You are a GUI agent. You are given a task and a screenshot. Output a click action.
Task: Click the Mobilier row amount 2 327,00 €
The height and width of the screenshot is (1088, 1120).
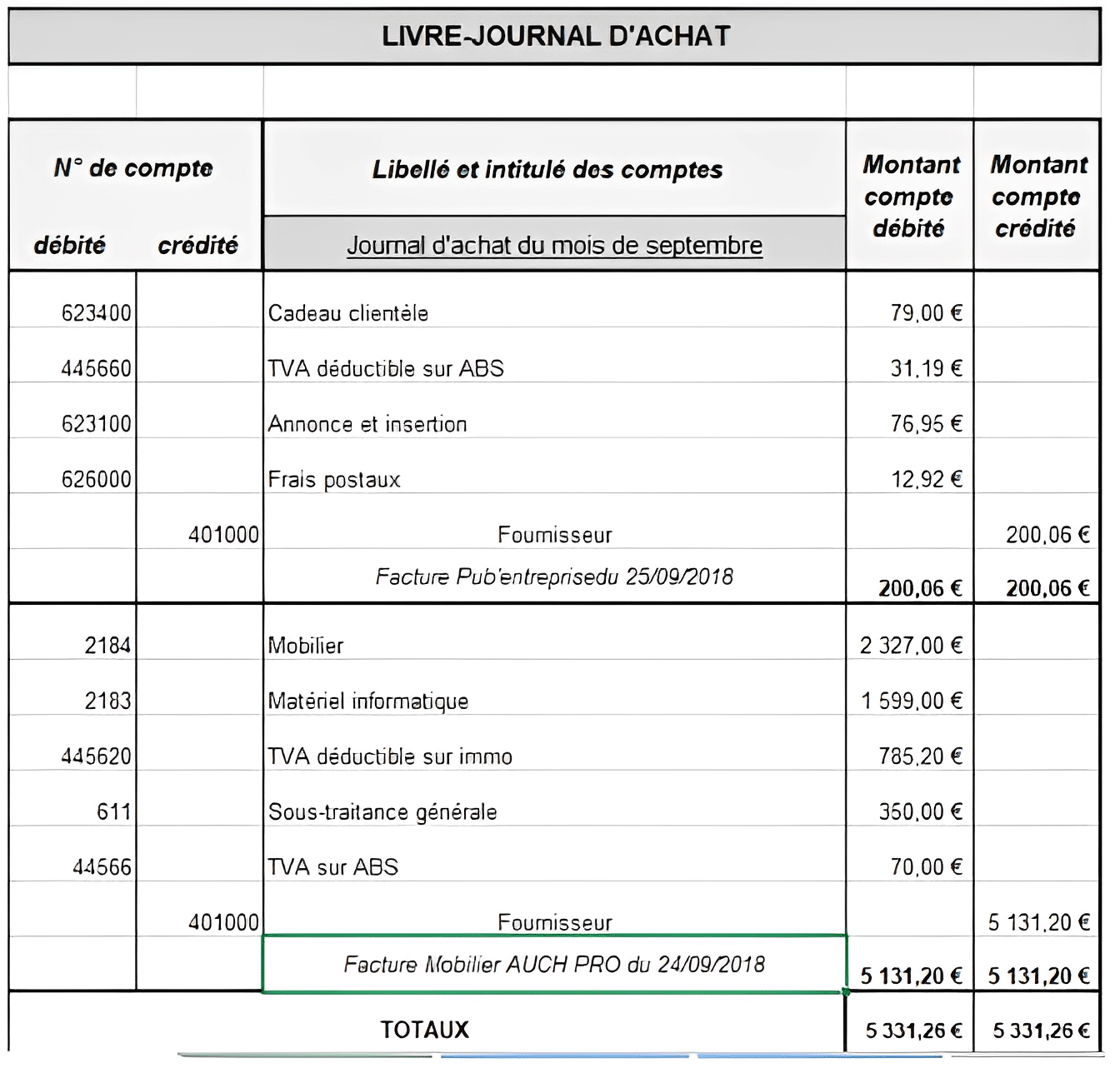tap(910, 645)
